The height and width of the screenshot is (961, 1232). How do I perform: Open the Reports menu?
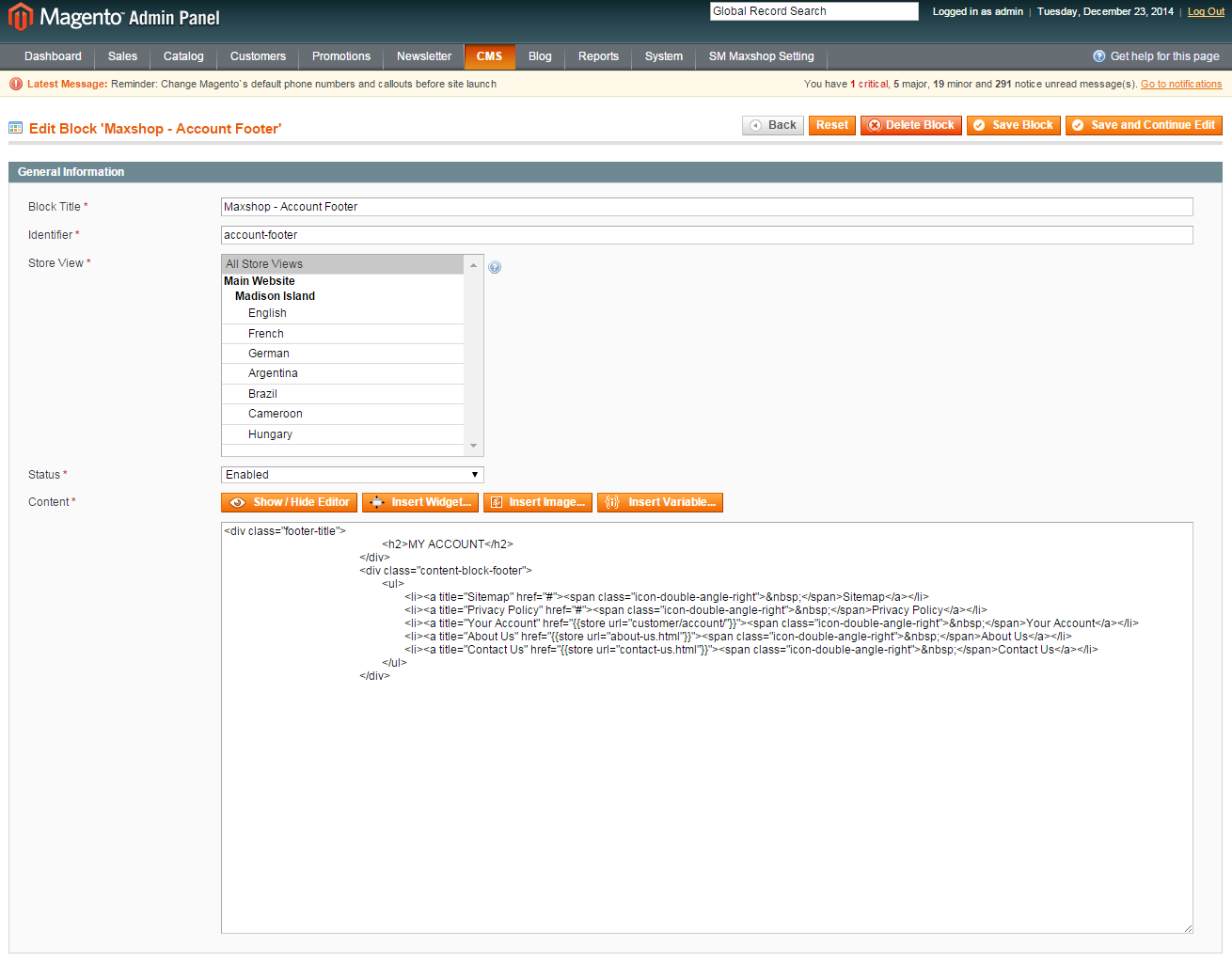coord(598,56)
